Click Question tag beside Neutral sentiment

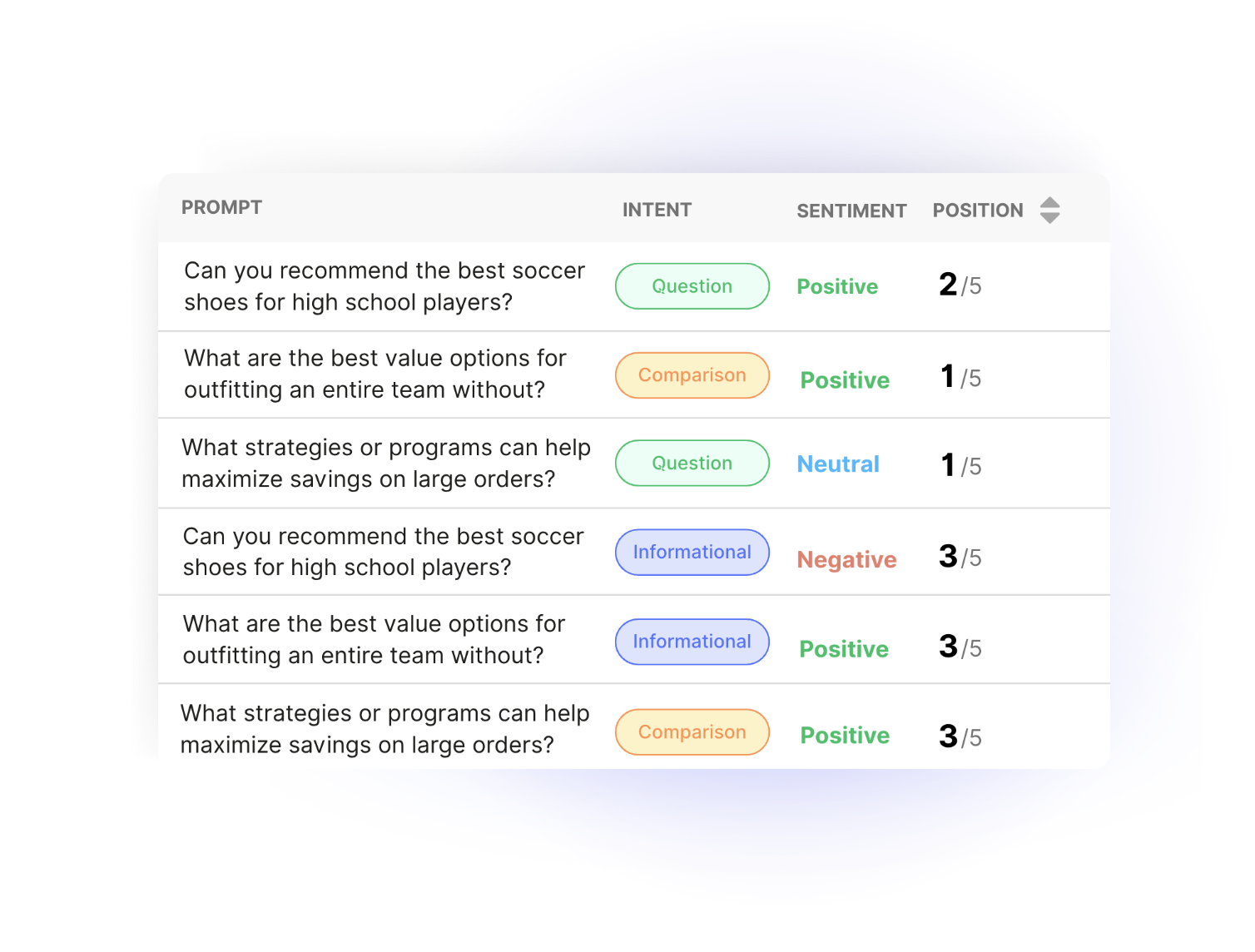point(692,463)
